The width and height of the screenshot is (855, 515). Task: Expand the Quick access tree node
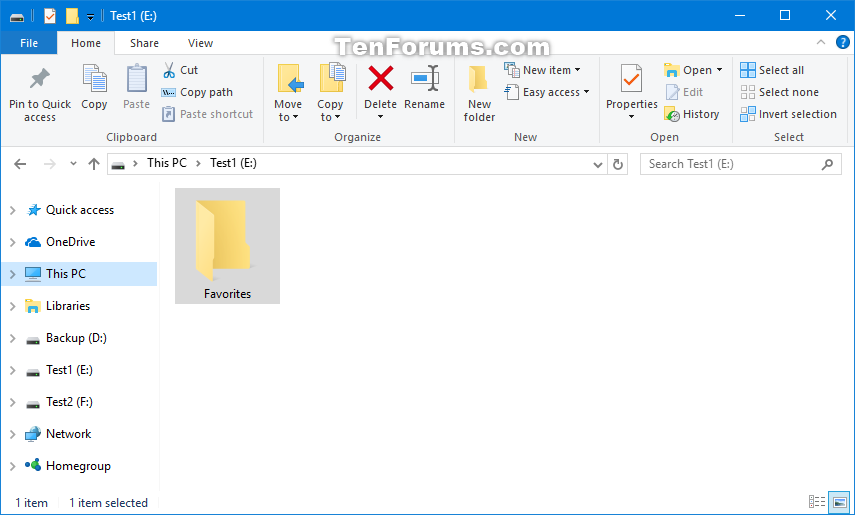pos(13,210)
